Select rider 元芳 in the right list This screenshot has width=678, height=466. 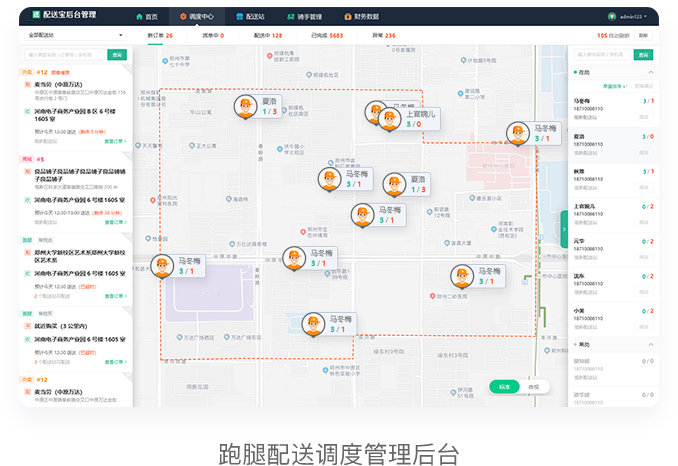pos(612,245)
